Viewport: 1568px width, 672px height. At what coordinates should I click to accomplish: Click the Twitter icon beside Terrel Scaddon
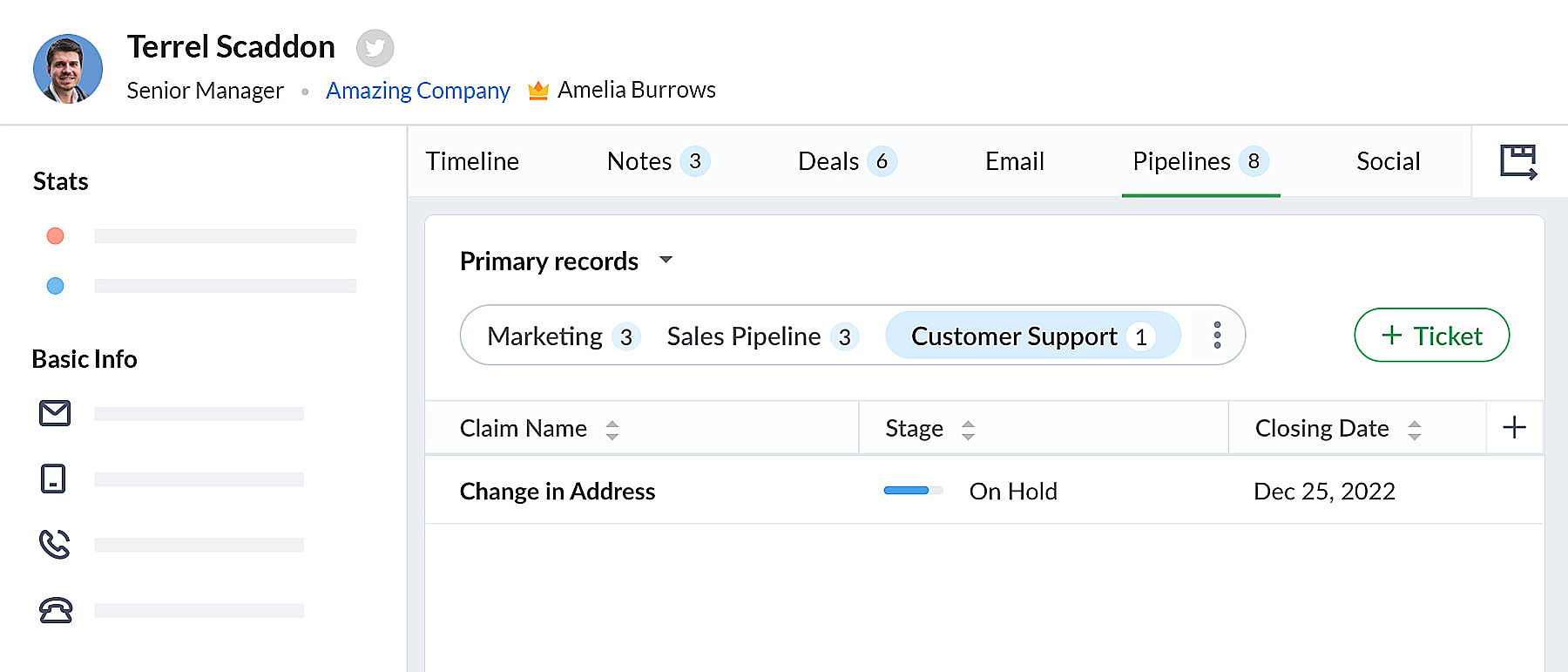375,48
